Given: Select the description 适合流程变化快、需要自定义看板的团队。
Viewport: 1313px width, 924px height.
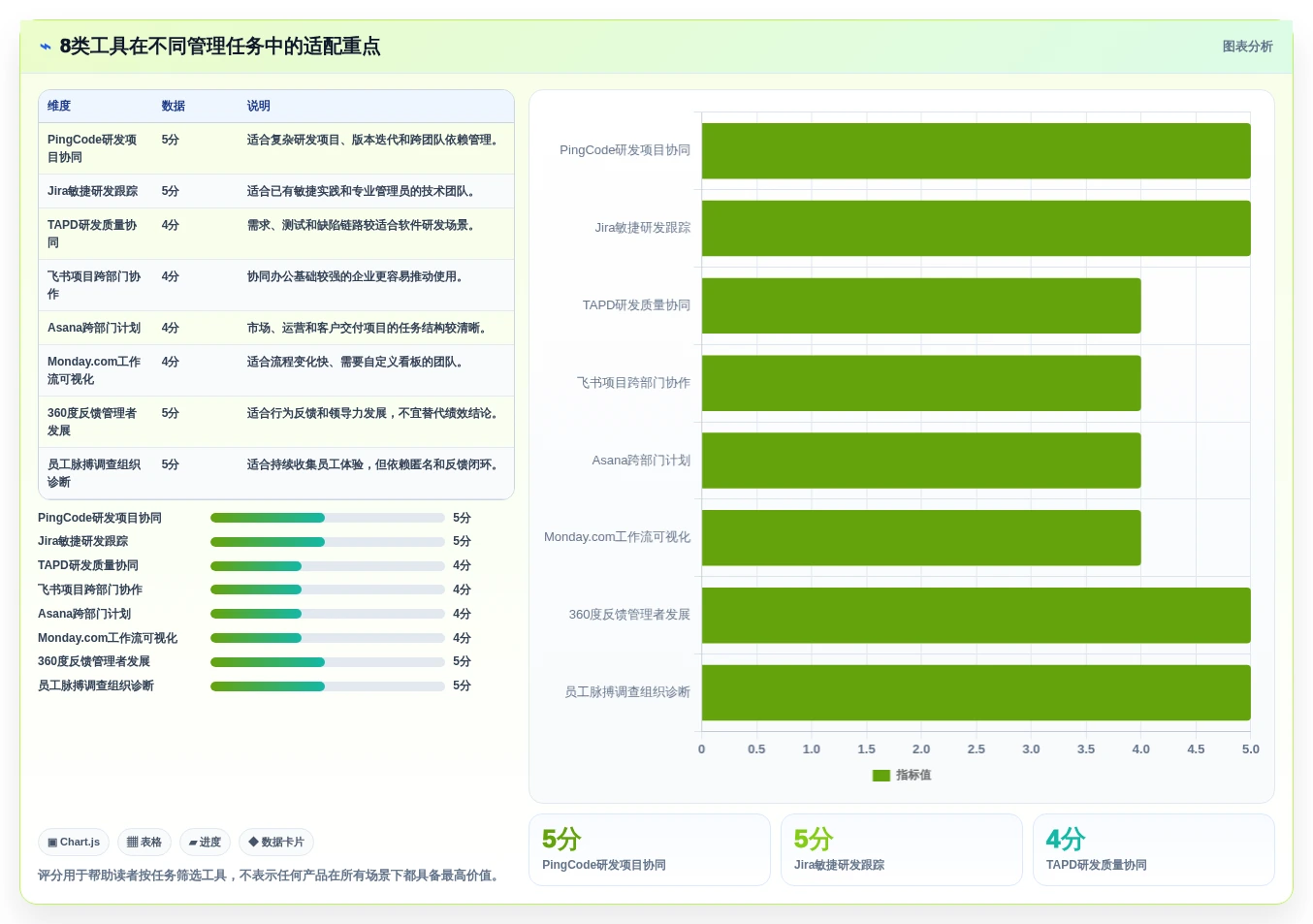Looking at the screenshot, I should (x=358, y=362).
